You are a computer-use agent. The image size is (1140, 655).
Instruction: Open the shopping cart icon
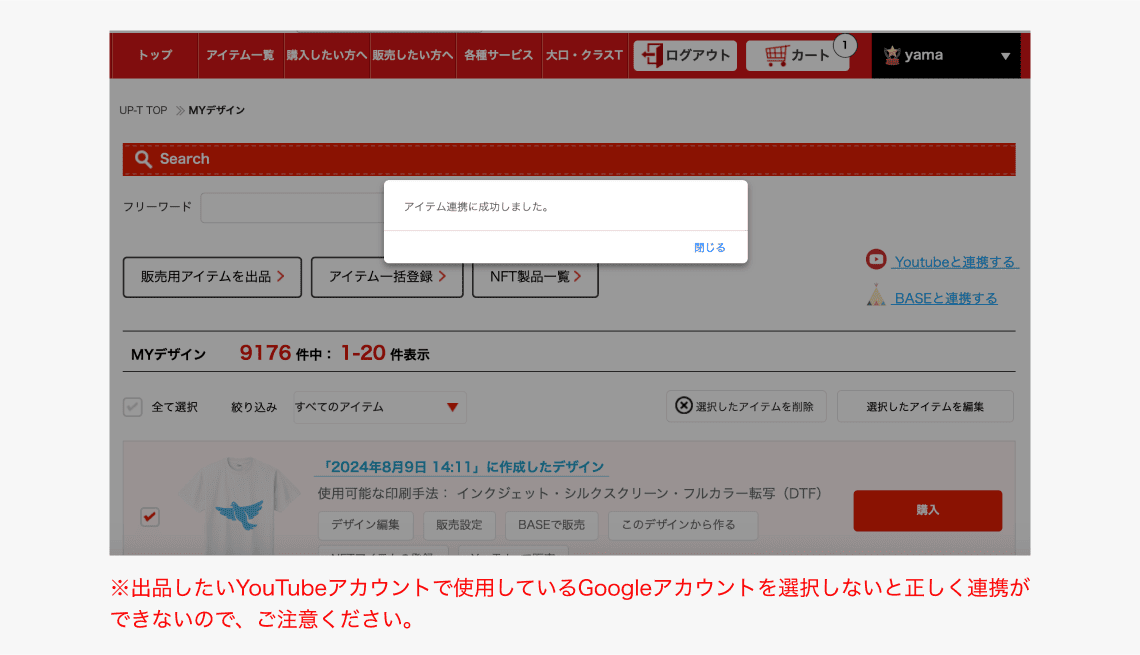tap(775, 54)
